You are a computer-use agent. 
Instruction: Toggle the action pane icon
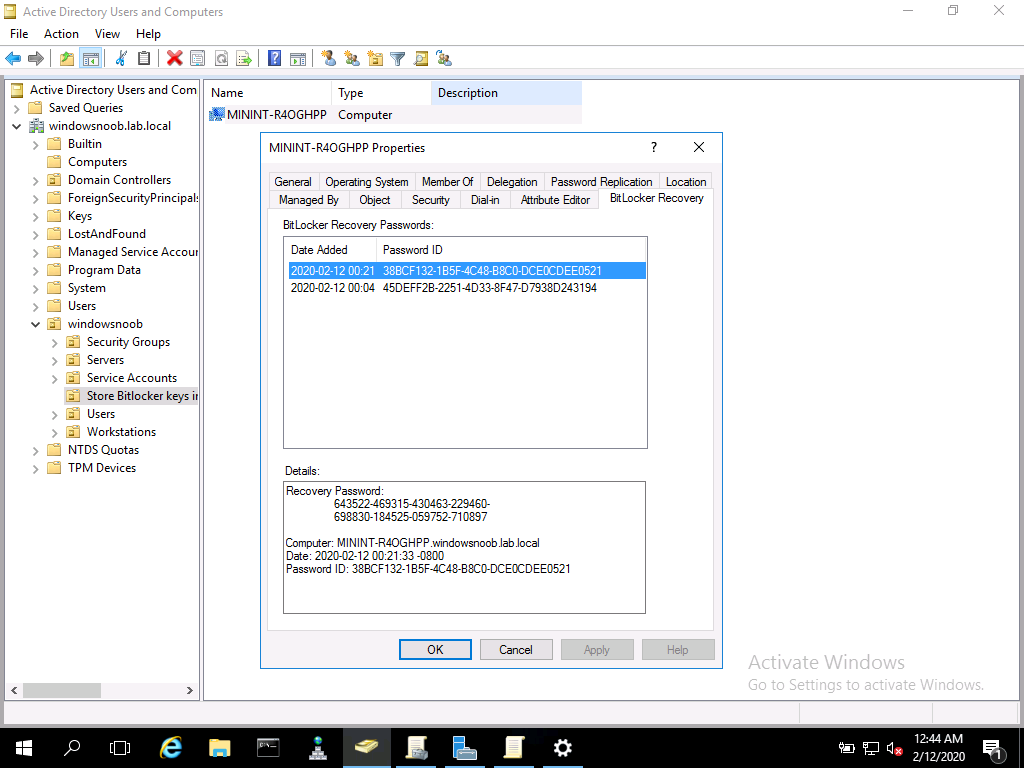pos(298,58)
